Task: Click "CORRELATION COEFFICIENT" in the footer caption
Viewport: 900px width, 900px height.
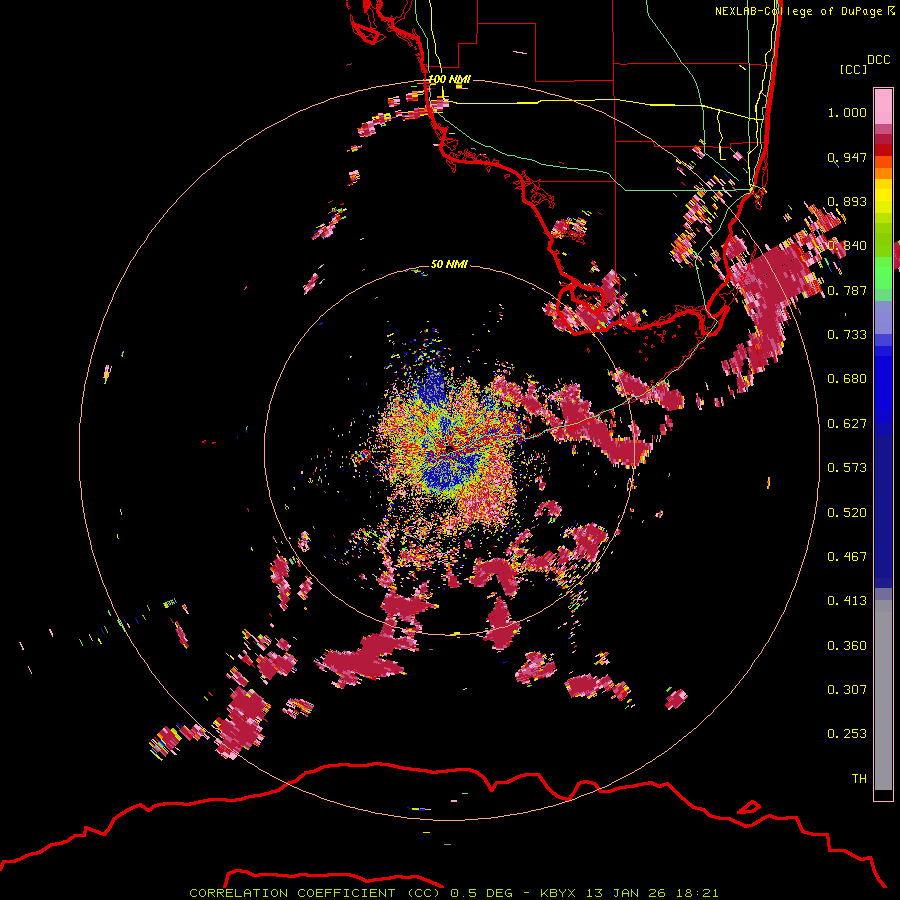Action: tap(292, 893)
